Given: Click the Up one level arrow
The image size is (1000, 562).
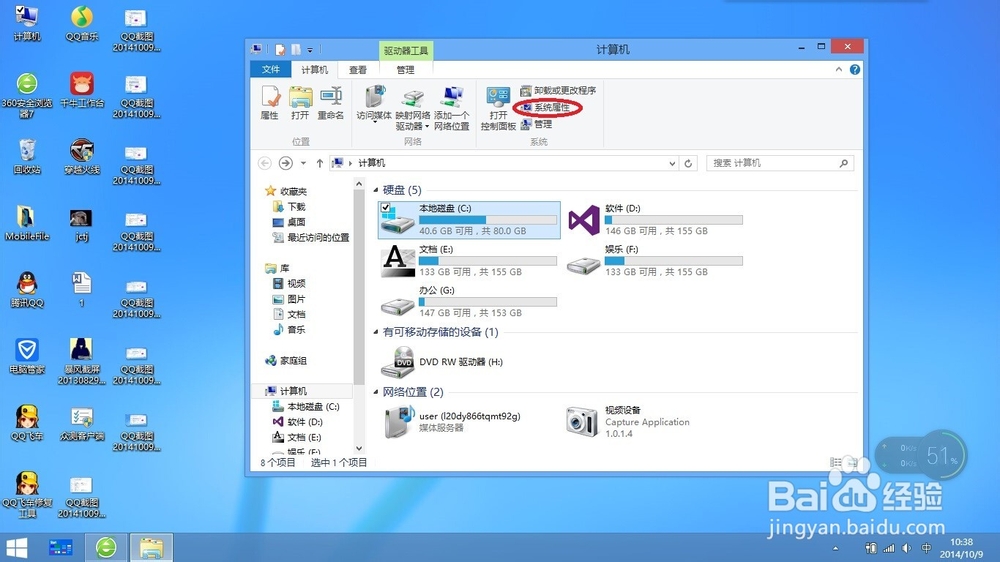Looking at the screenshot, I should 320,163.
